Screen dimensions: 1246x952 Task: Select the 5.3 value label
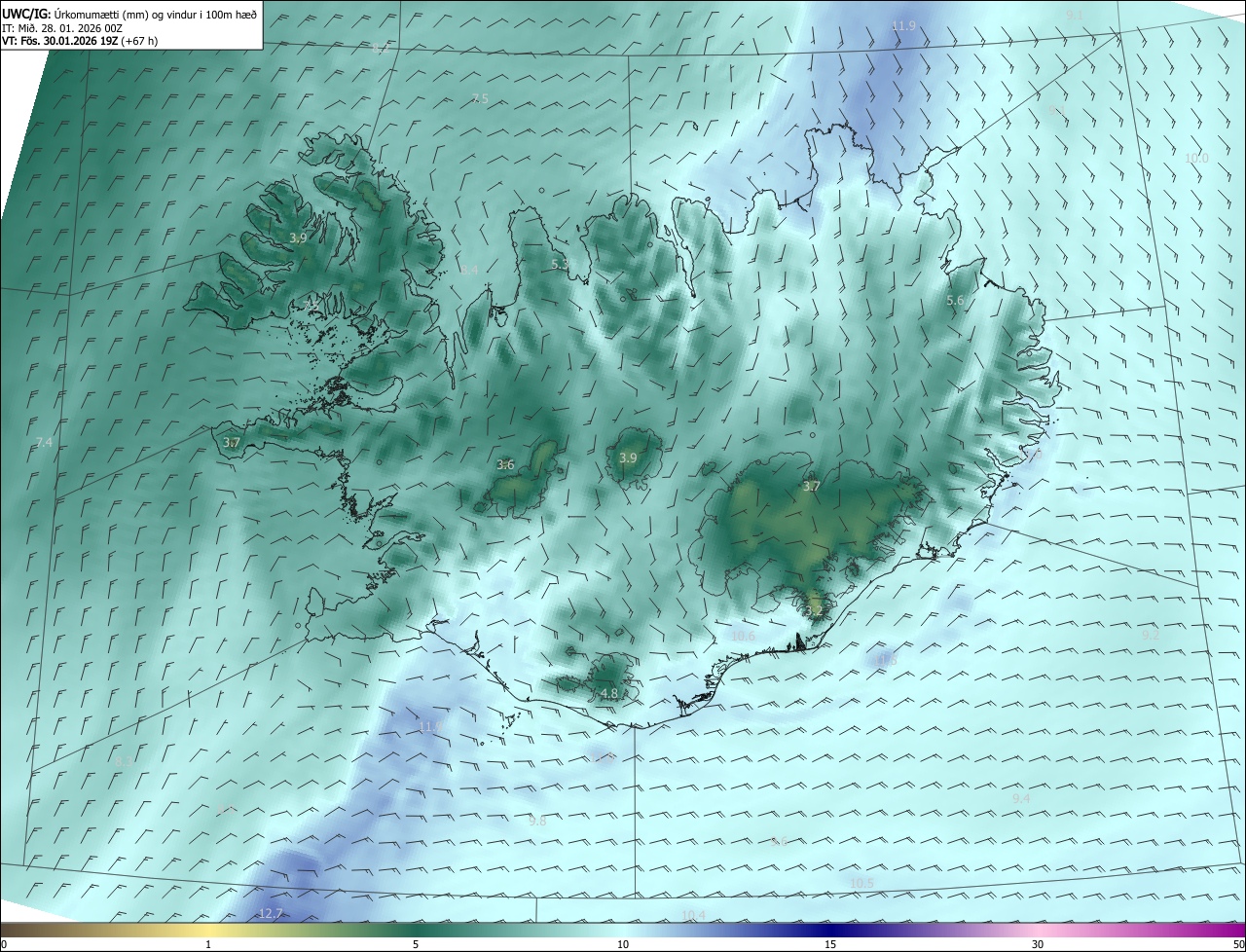[x=560, y=265]
